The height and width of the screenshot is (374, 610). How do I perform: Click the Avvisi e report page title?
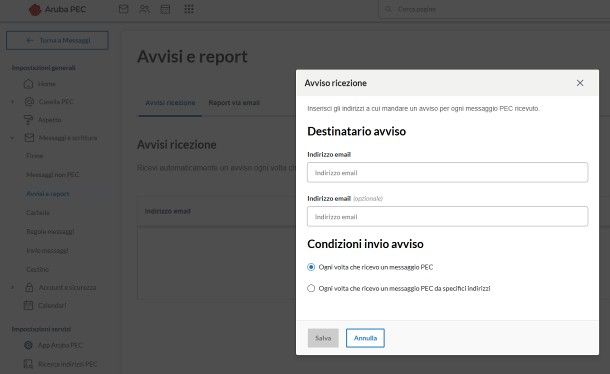(x=192, y=56)
